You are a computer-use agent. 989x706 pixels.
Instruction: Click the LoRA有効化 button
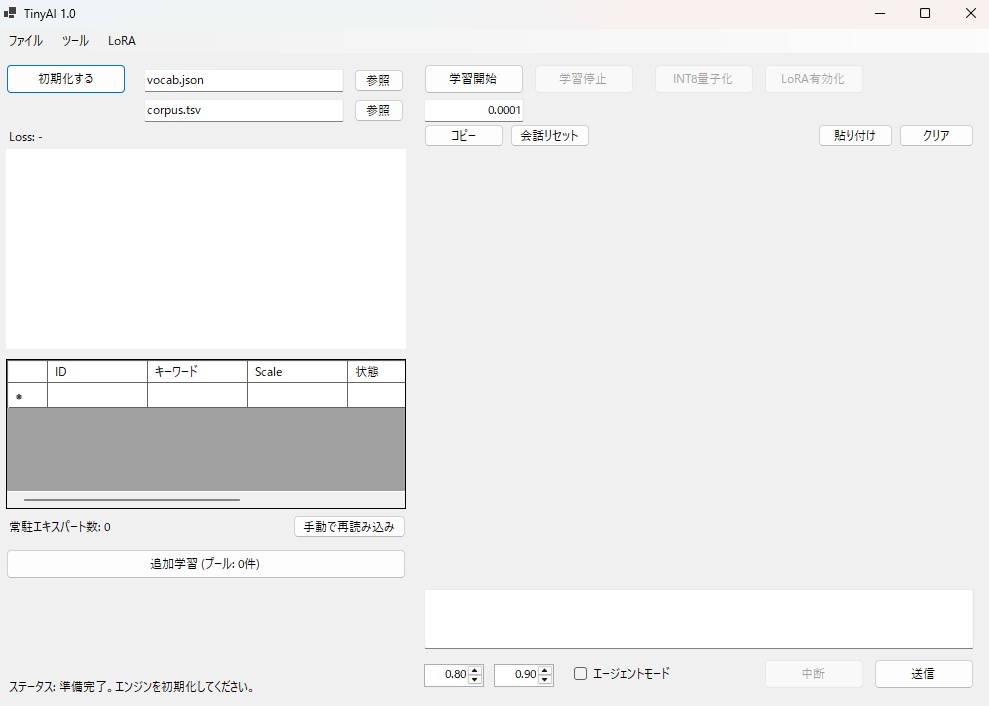click(813, 79)
